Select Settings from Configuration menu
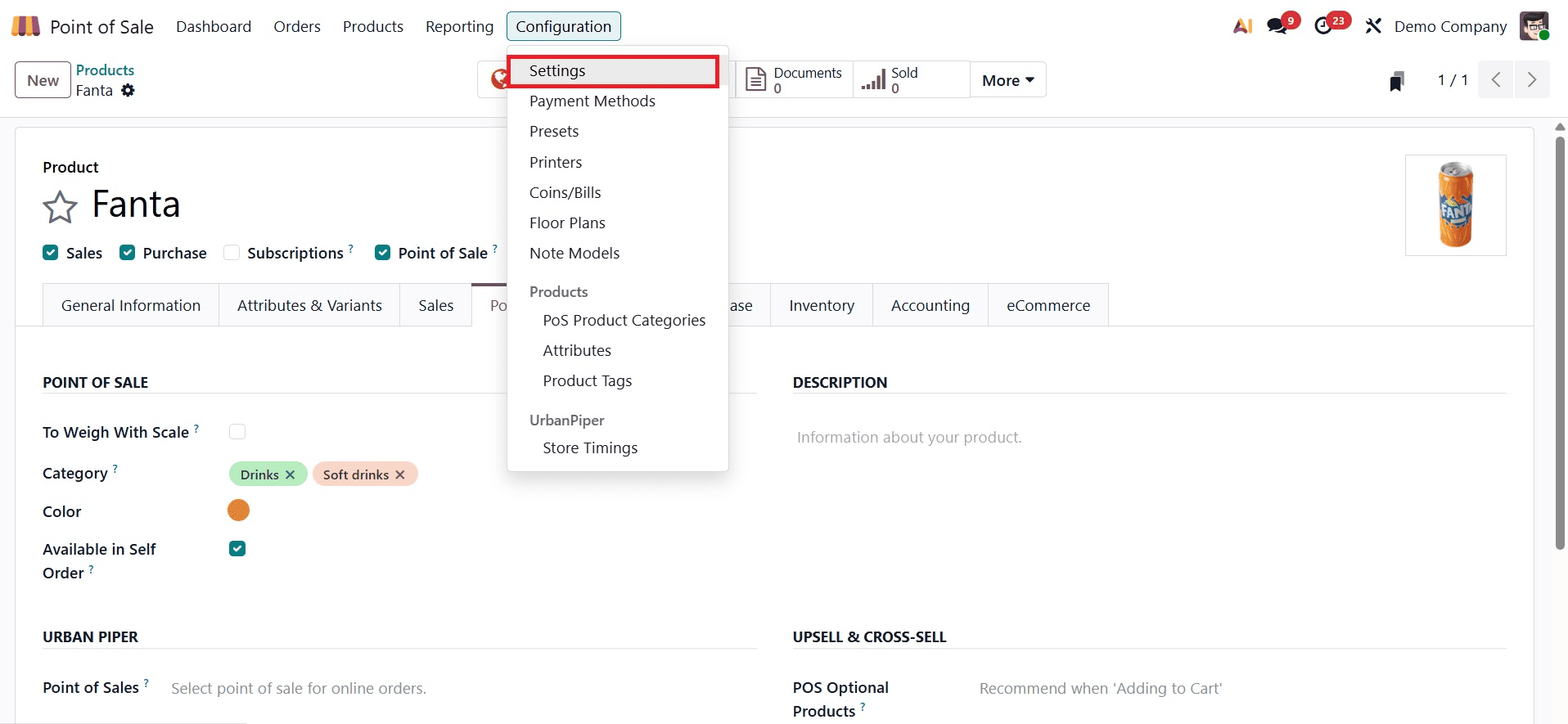Viewport: 1568px width, 724px height. [x=613, y=71]
